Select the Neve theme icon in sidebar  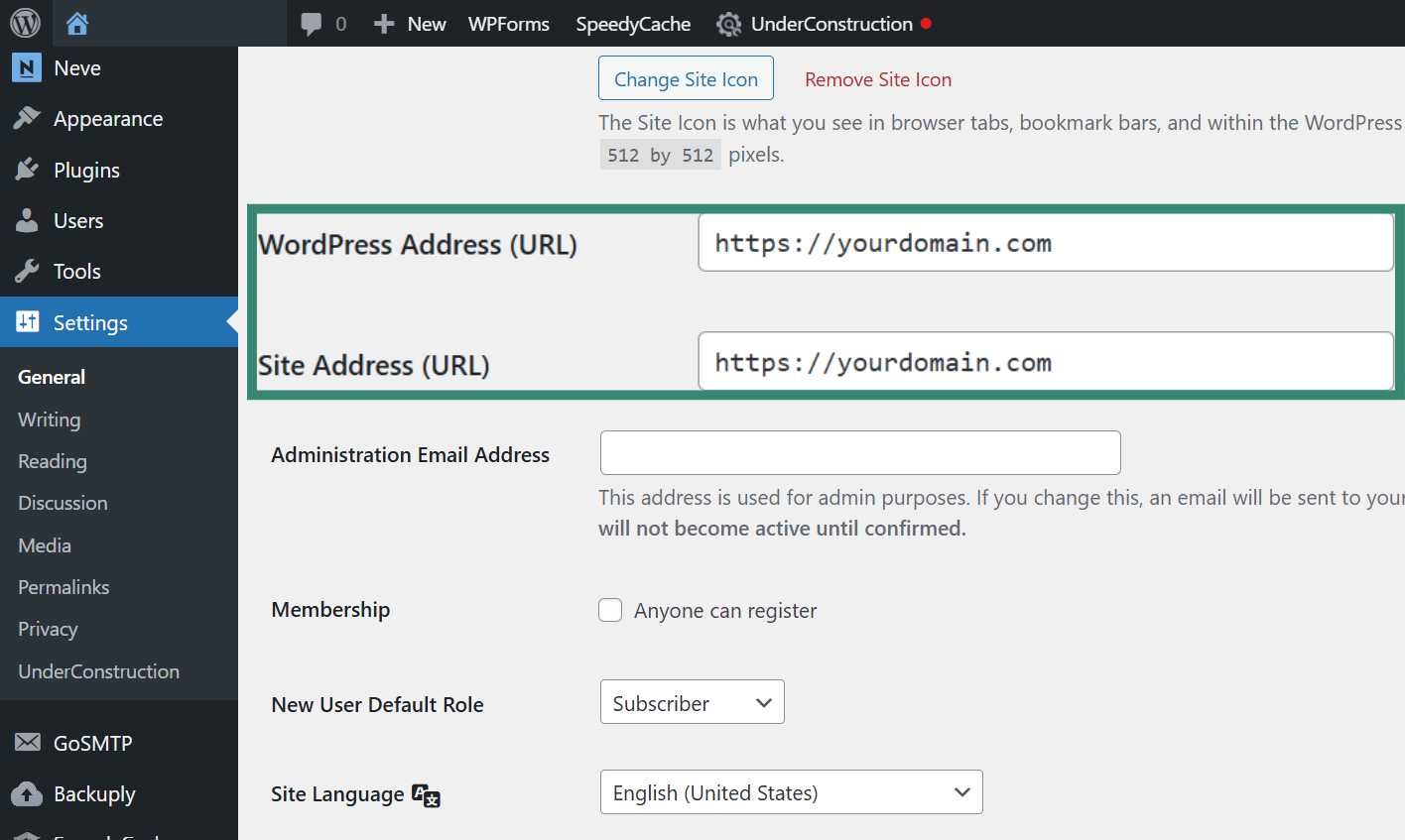26,67
